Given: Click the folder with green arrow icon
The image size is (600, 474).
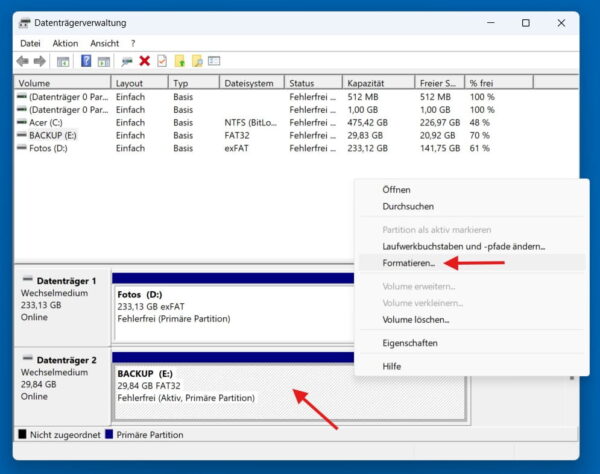Looking at the screenshot, I should [180, 61].
